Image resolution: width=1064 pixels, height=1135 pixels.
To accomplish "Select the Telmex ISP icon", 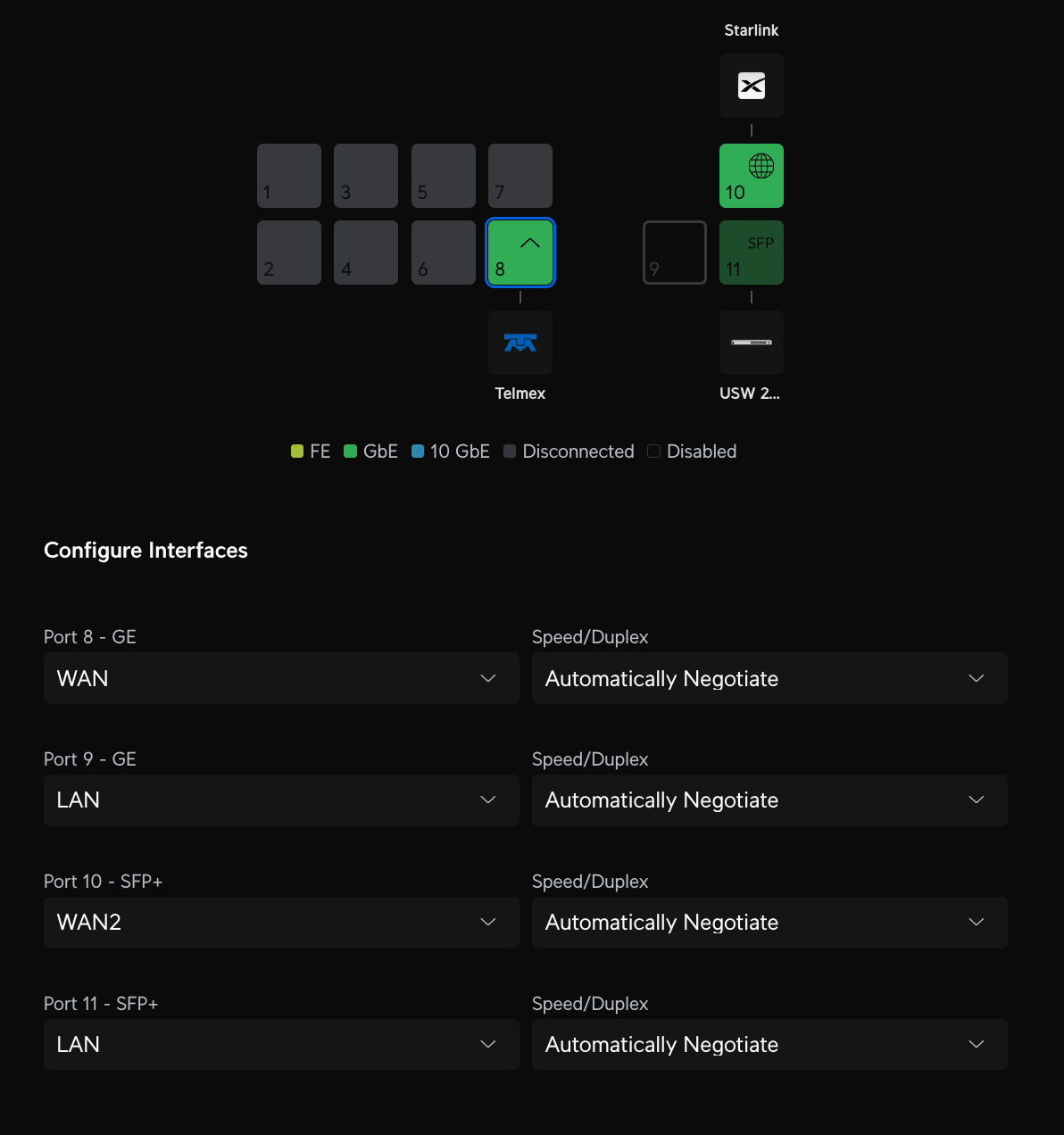I will coord(520,343).
